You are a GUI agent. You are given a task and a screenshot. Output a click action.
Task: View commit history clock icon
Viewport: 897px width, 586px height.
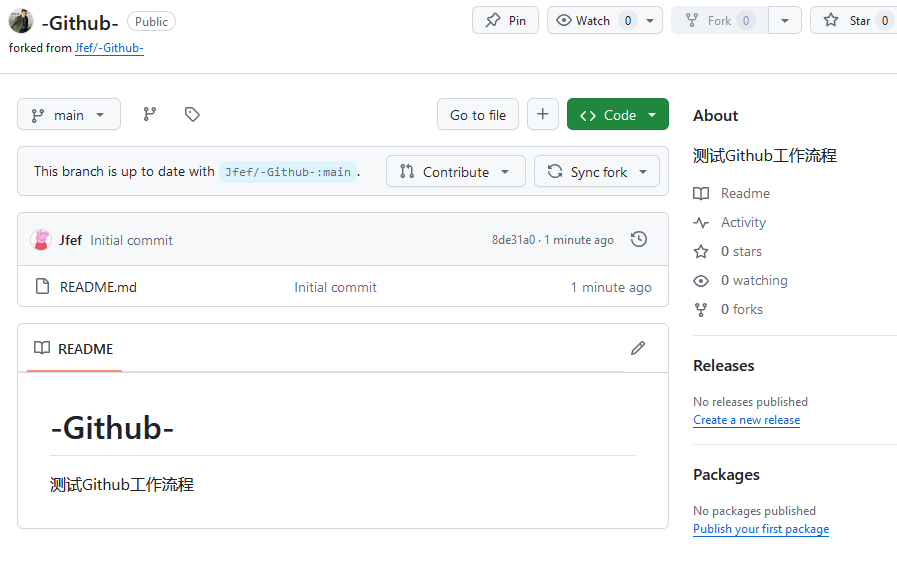click(x=639, y=239)
